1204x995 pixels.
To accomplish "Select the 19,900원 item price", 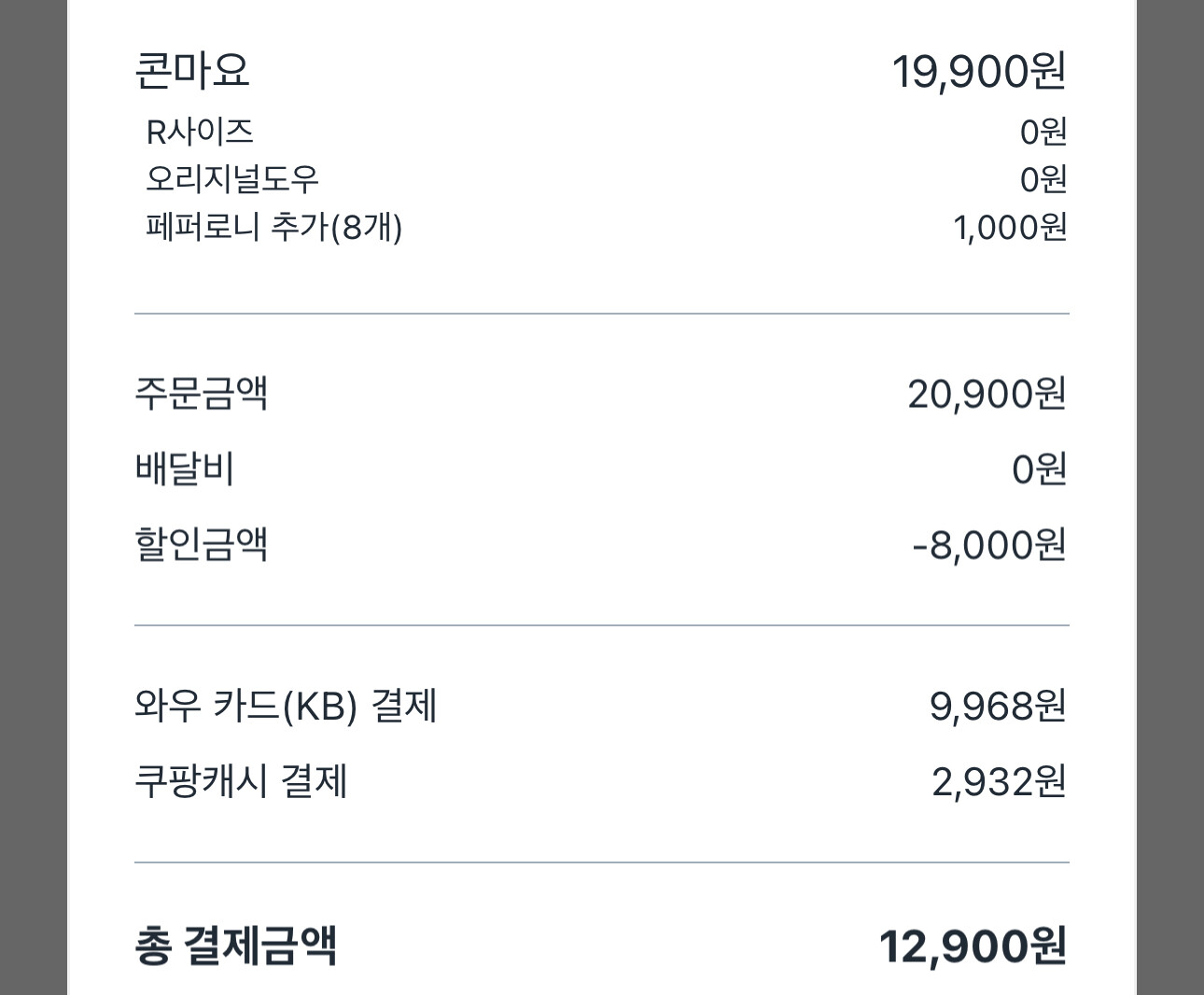I will [x=978, y=72].
